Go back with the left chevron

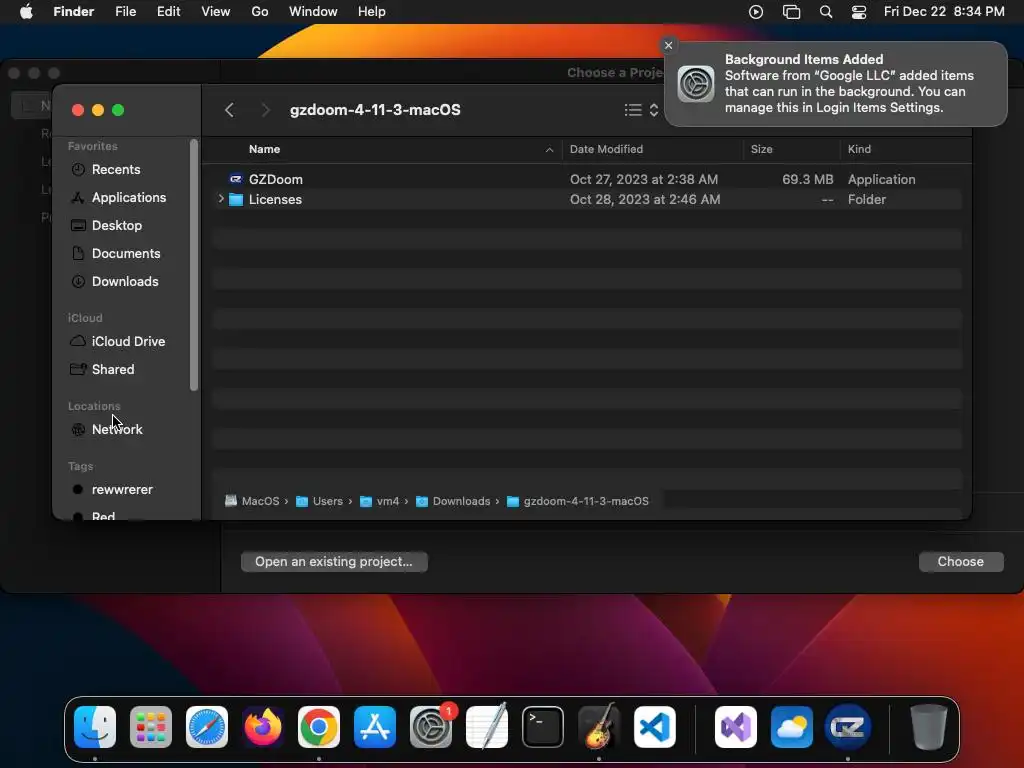(x=229, y=110)
